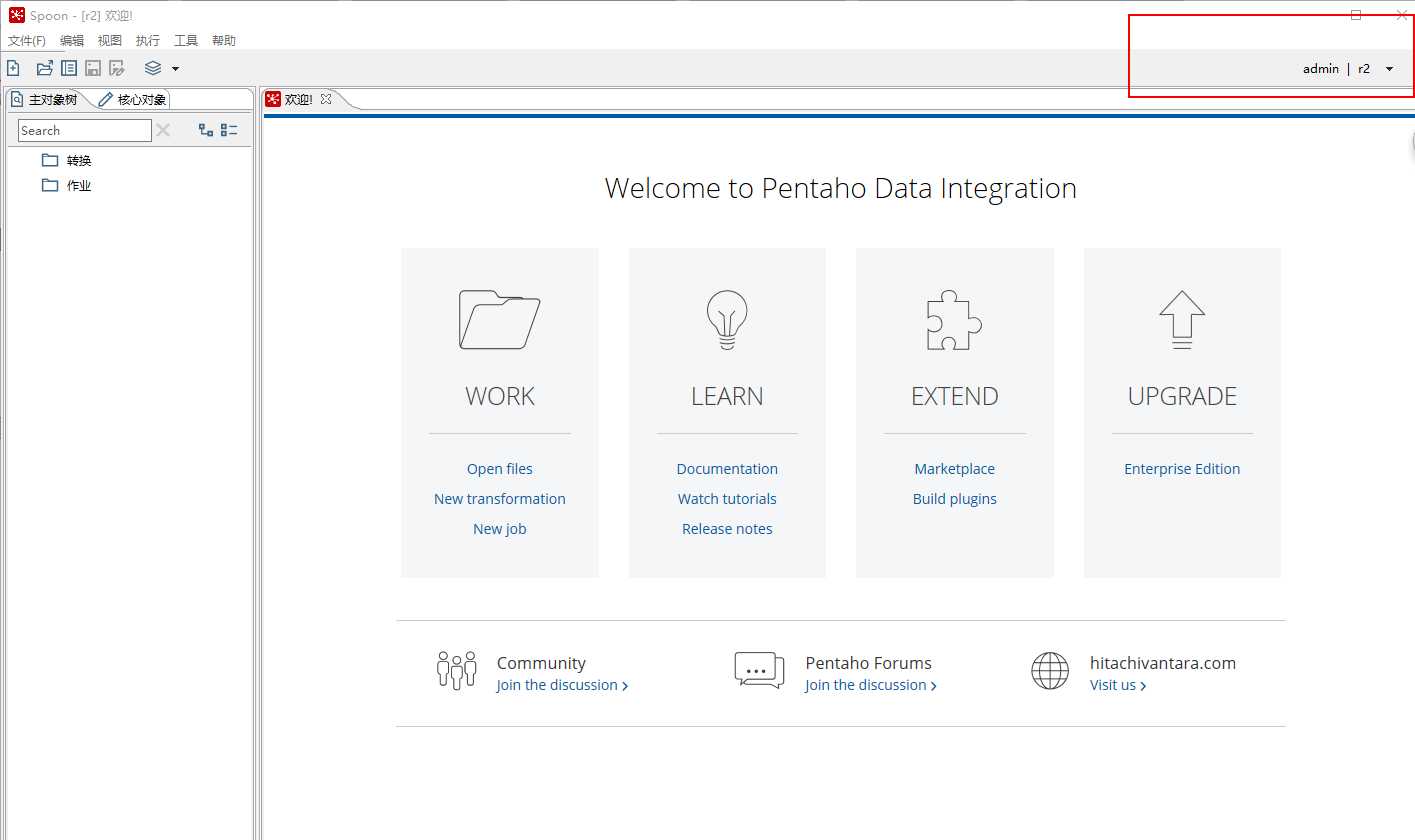Close the 欢迎! tab

(326, 99)
